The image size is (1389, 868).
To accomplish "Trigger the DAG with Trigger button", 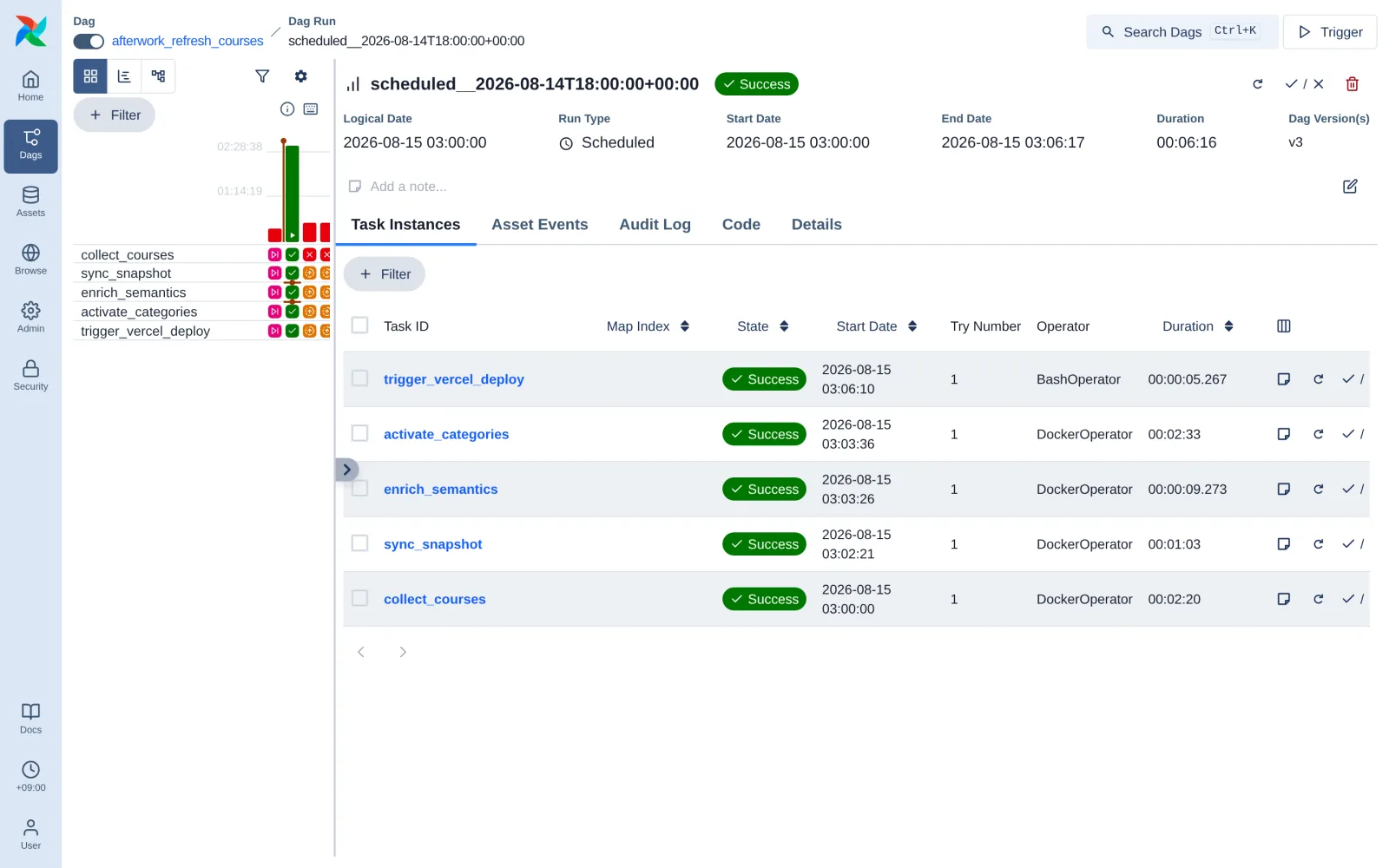I will tap(1329, 32).
